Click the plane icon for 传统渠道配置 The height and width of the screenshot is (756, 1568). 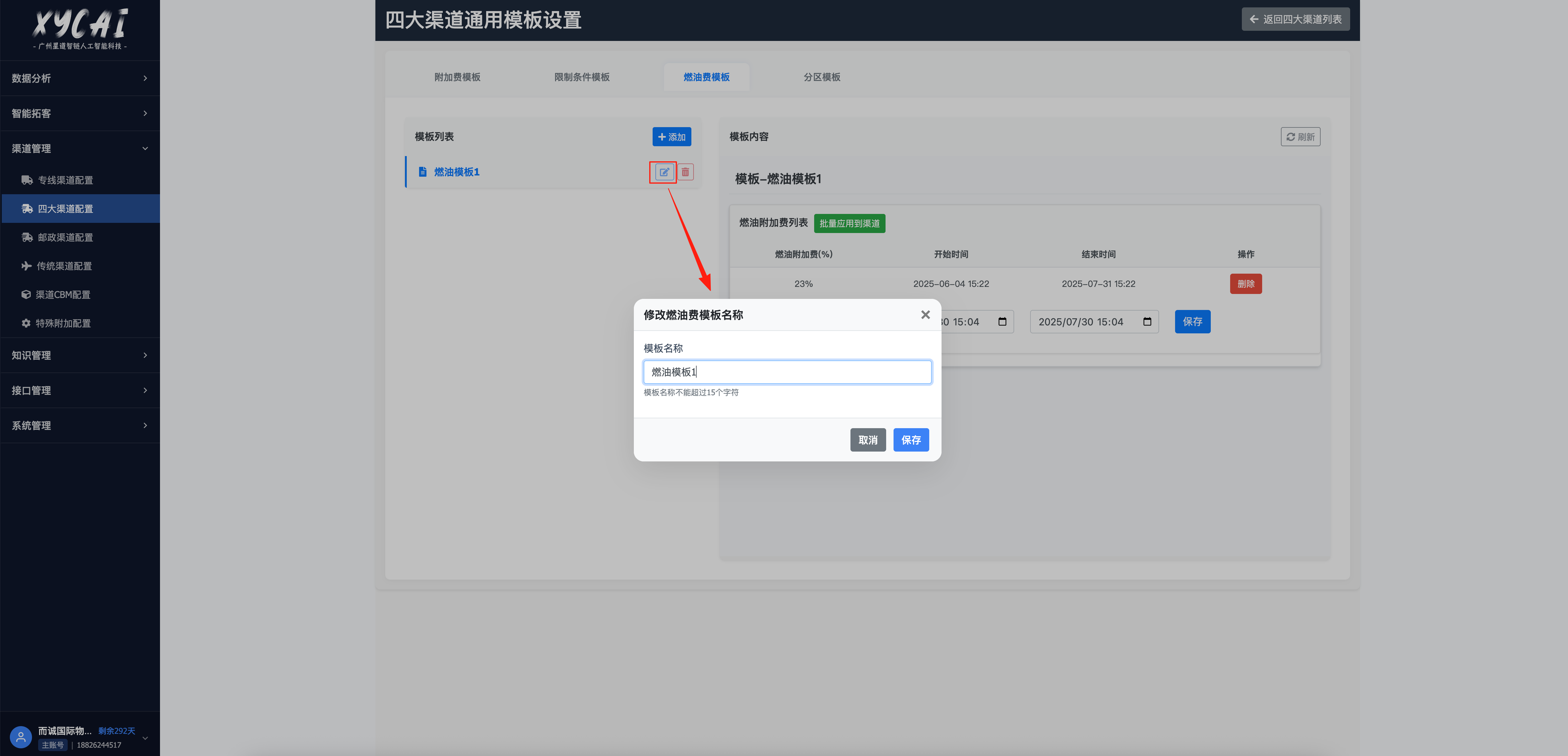(x=26, y=266)
